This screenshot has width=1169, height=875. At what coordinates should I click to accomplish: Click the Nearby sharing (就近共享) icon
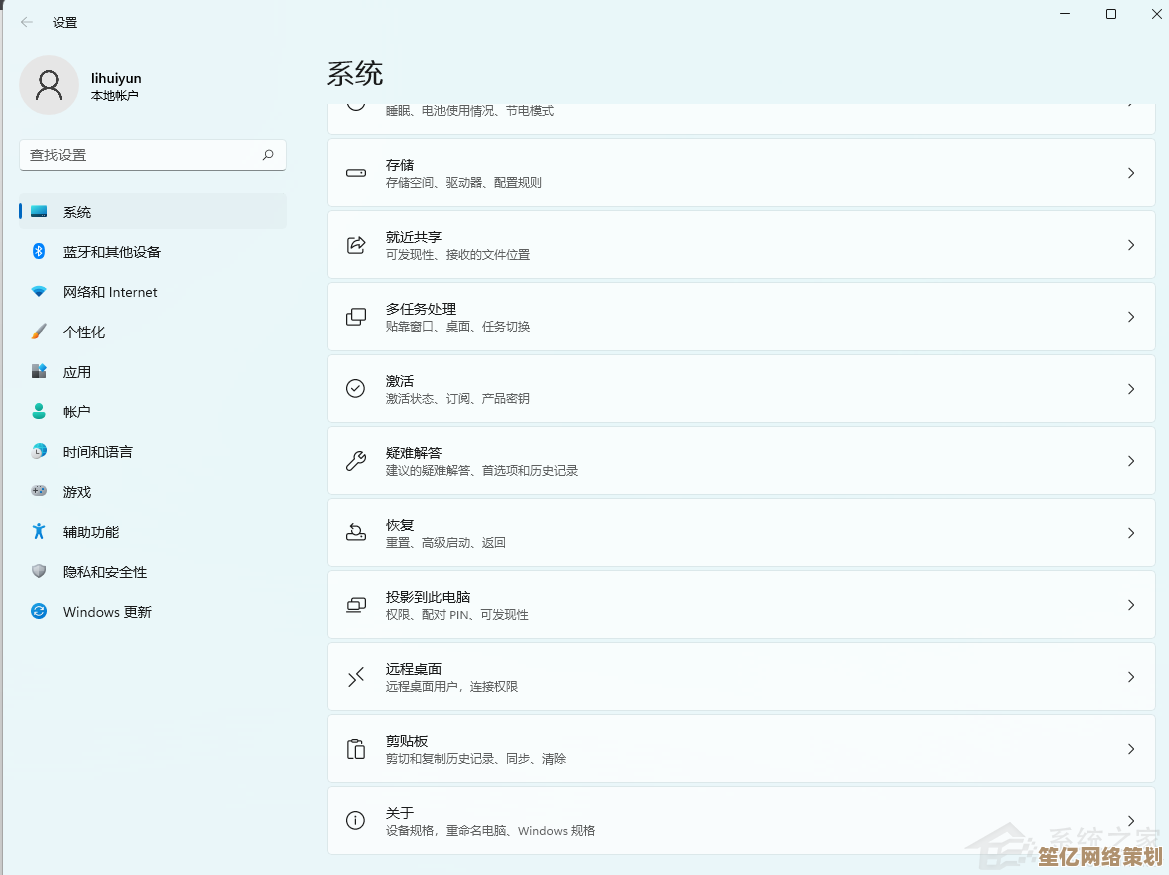point(356,245)
